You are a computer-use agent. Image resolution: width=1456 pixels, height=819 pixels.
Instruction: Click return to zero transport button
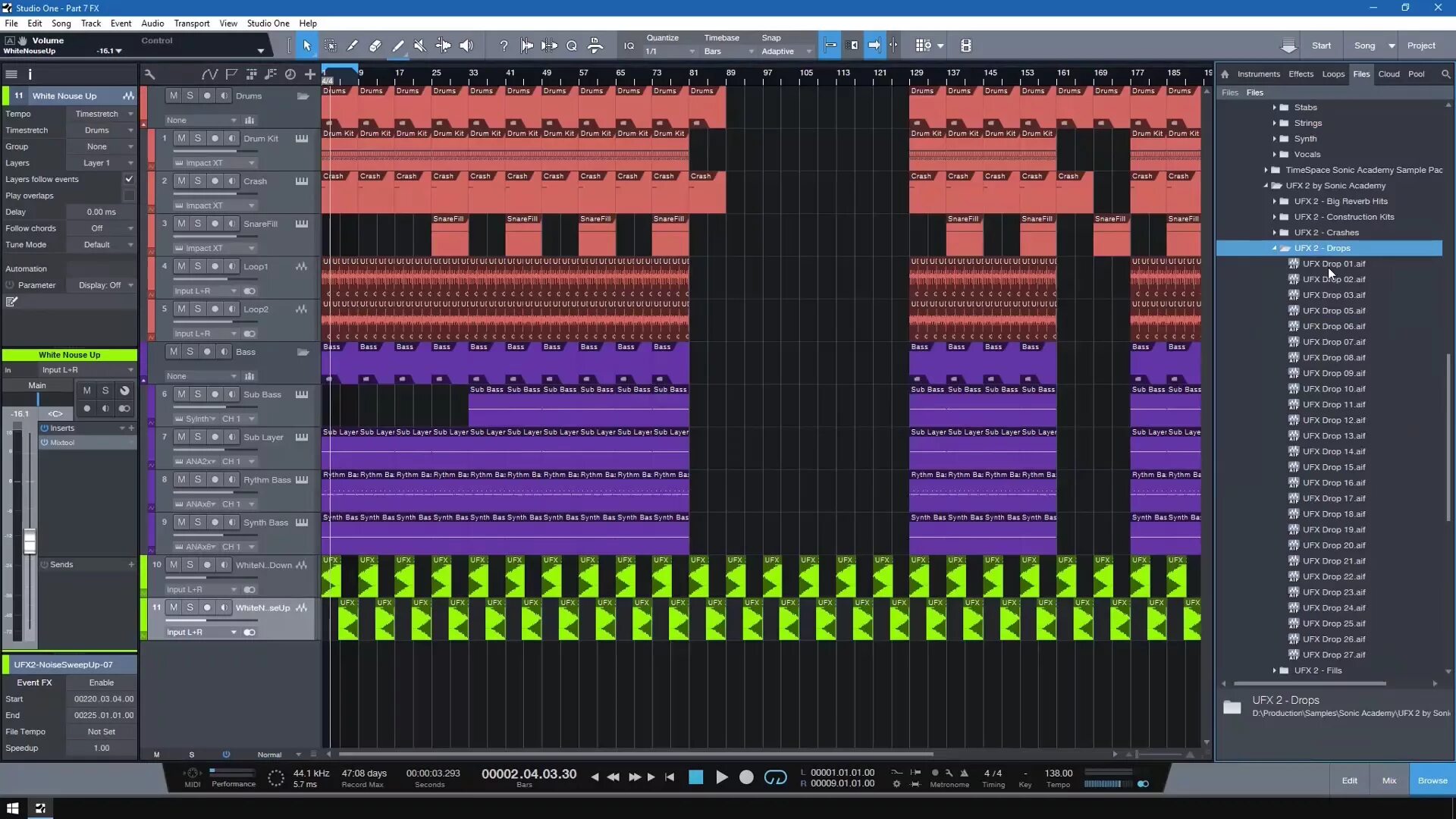(670, 777)
